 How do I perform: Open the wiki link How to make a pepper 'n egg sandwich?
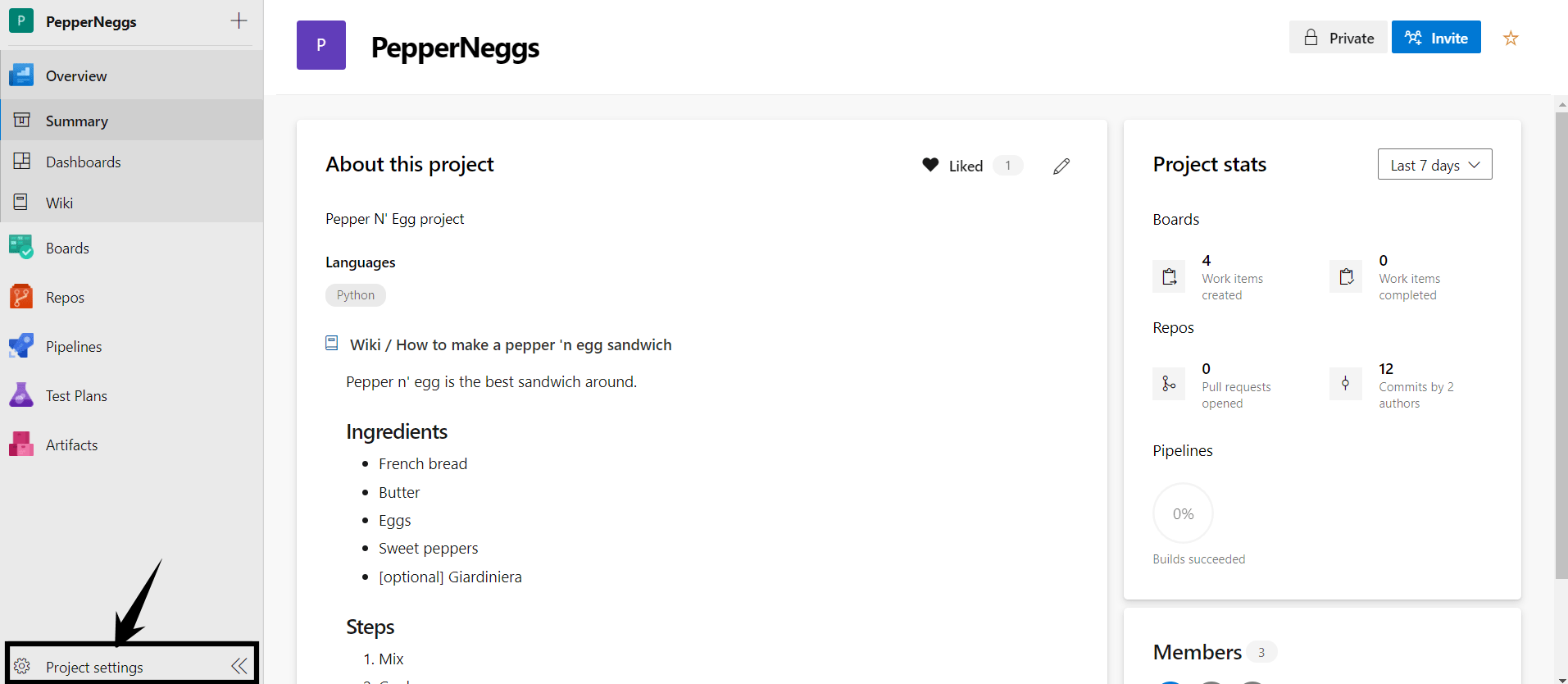[511, 345]
